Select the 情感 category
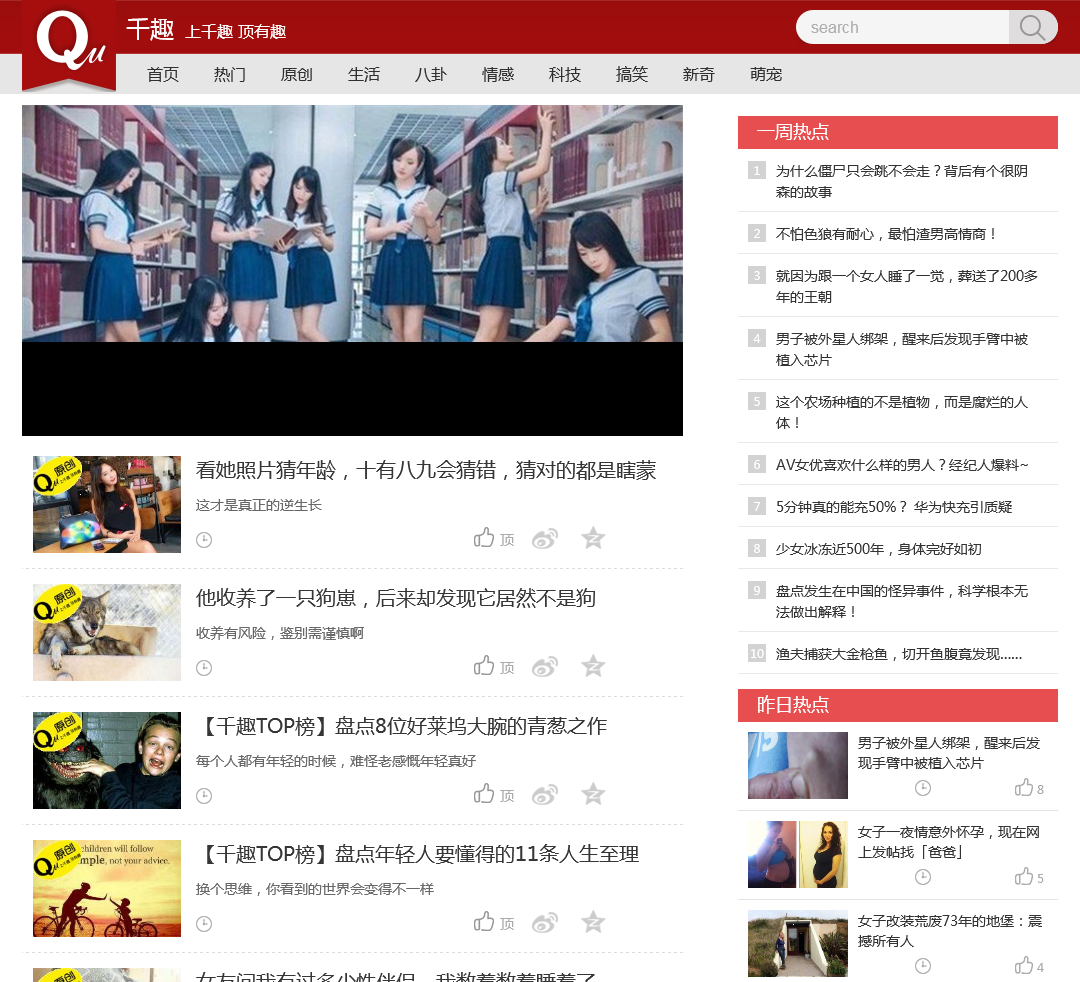The width and height of the screenshot is (1080, 982). pyautogui.click(x=498, y=74)
